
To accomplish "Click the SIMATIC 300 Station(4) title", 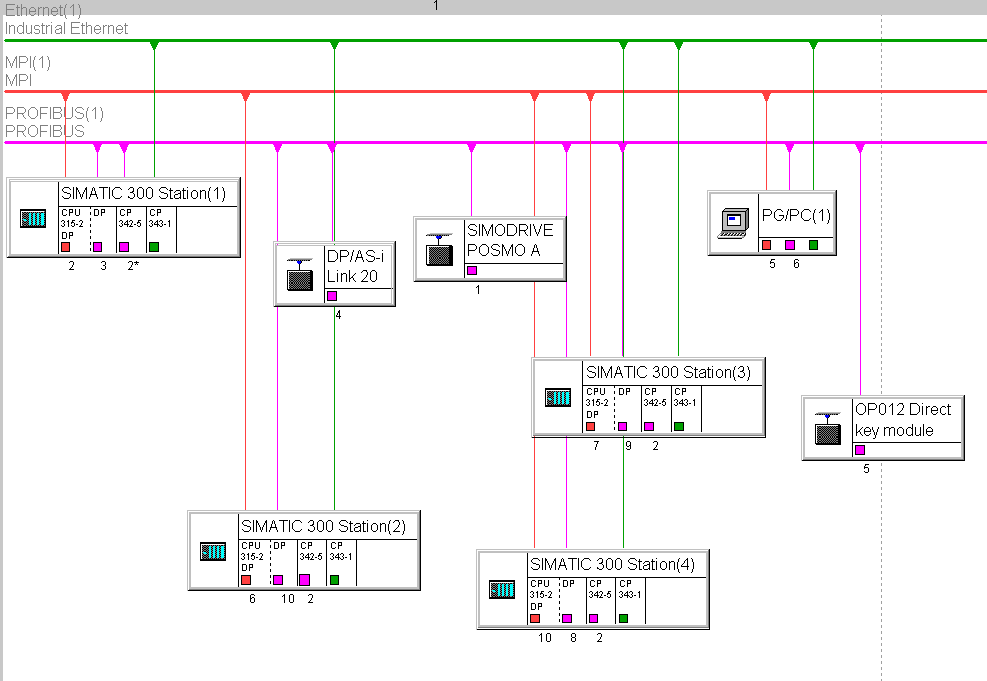I will click(x=612, y=564).
